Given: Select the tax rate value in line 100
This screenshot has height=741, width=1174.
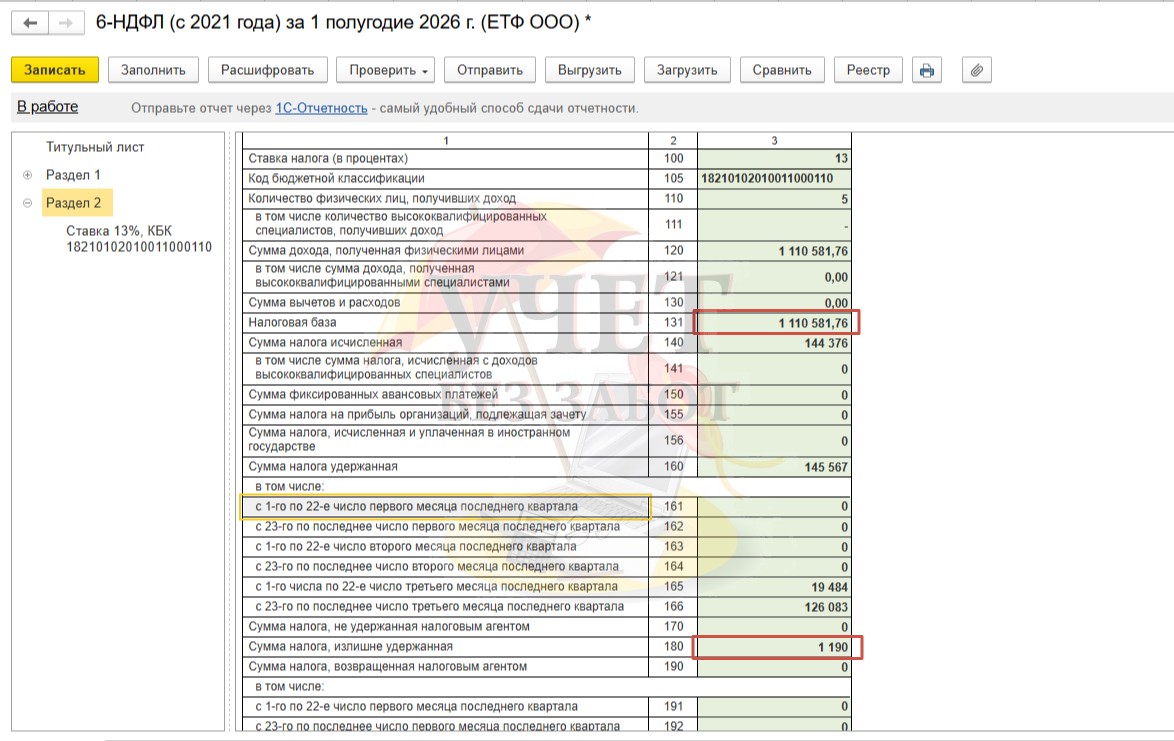Looking at the screenshot, I should click(x=774, y=159).
